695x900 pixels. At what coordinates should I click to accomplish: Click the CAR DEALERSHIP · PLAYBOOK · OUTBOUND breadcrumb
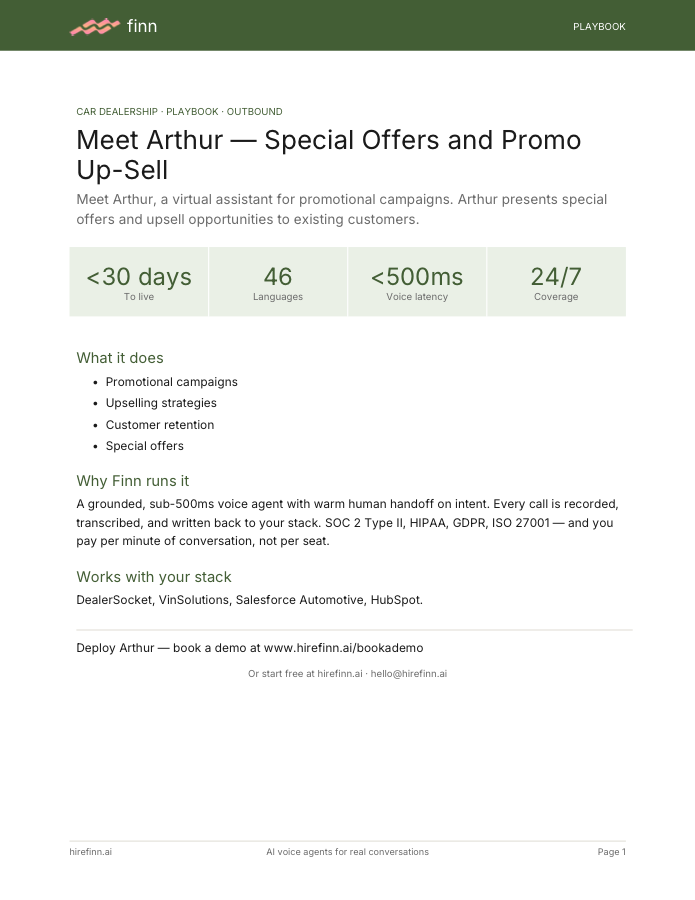tap(179, 111)
